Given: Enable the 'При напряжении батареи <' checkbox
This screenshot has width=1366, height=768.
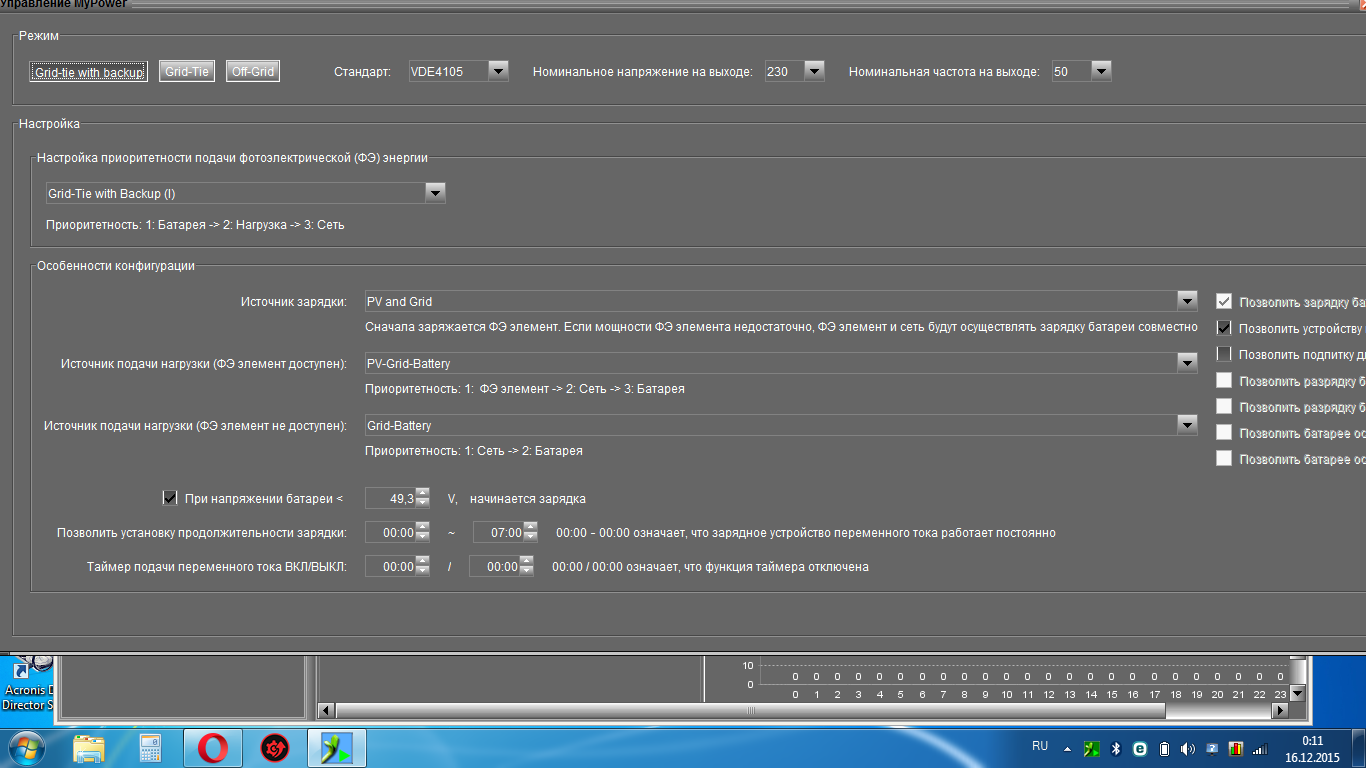Looking at the screenshot, I should click(169, 497).
